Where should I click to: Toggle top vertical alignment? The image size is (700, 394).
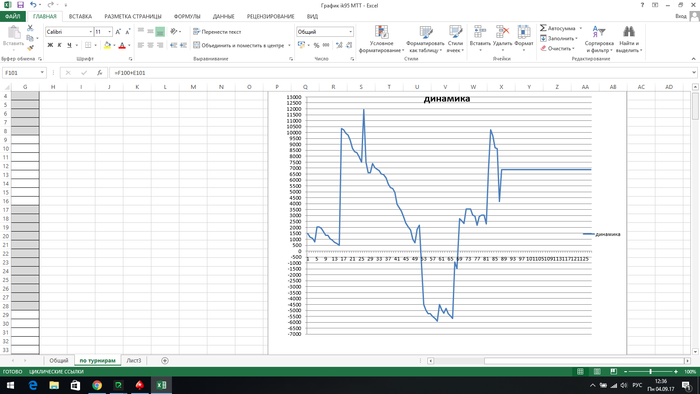point(141,32)
